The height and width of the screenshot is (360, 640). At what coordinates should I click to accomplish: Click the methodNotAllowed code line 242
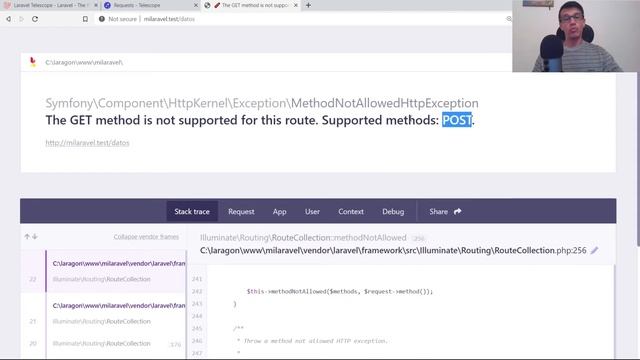(x=340, y=291)
